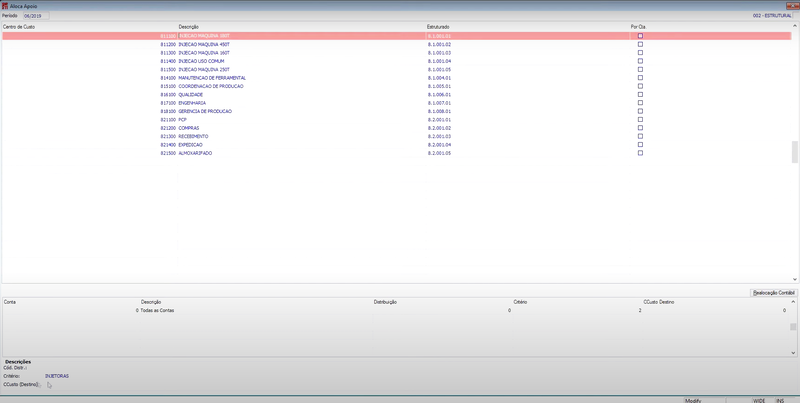Select the EXPEDICAO cost center row
Image resolution: width=800 pixels, height=403 pixels.
coord(396,145)
